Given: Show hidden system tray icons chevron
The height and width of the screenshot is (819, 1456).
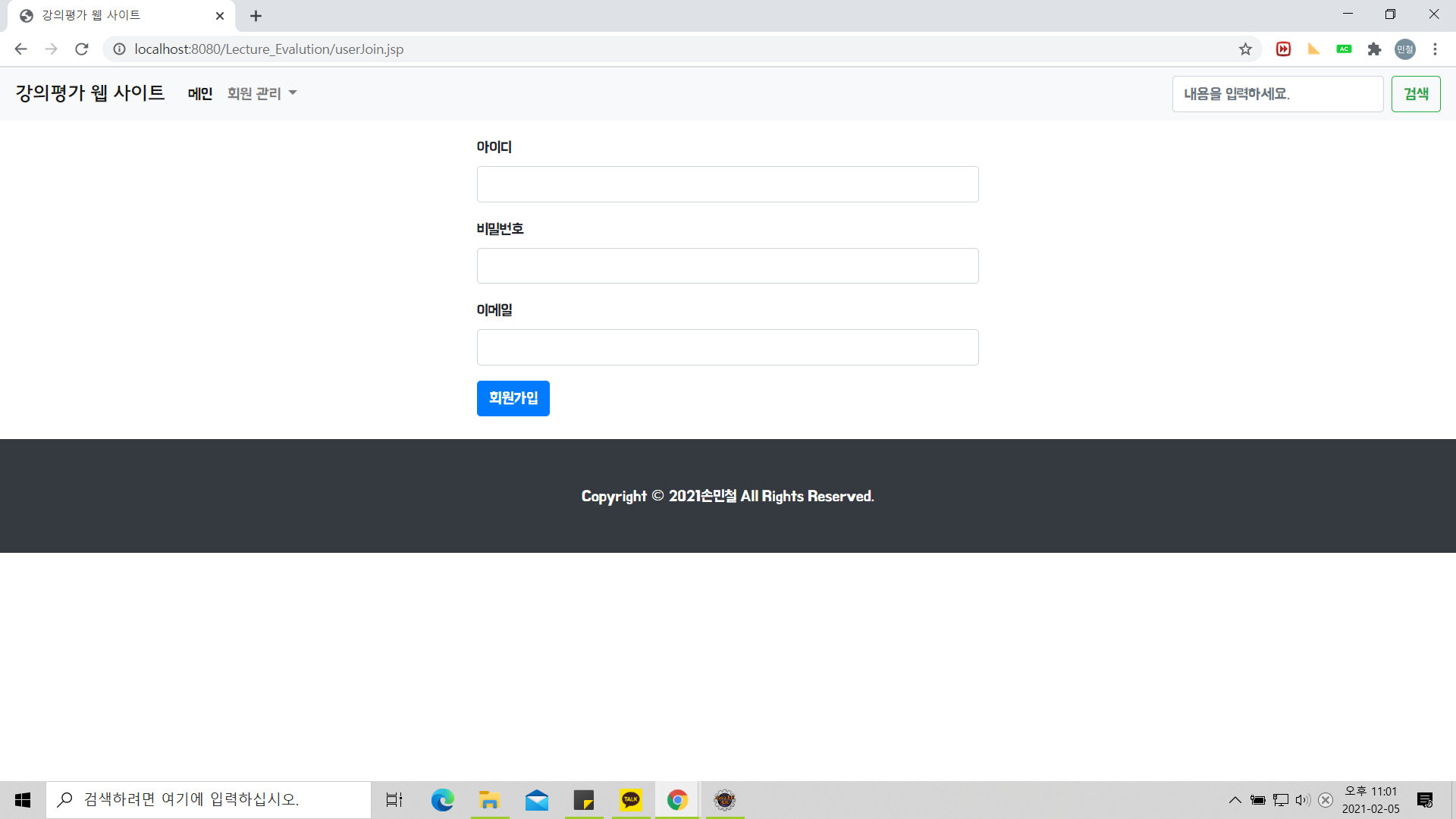Looking at the screenshot, I should pyautogui.click(x=1235, y=800).
